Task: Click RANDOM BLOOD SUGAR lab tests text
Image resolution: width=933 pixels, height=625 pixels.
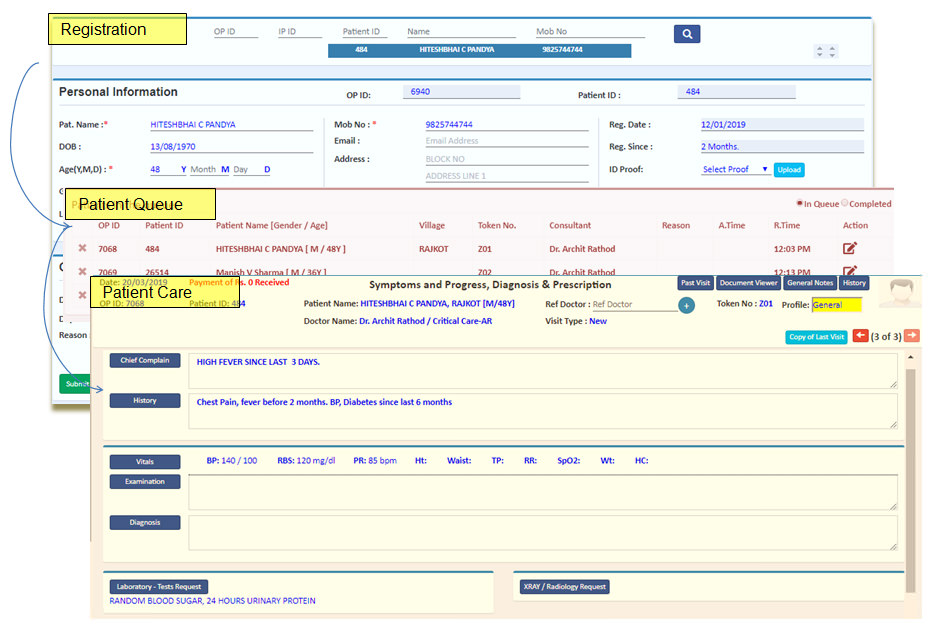Action: (x=212, y=601)
